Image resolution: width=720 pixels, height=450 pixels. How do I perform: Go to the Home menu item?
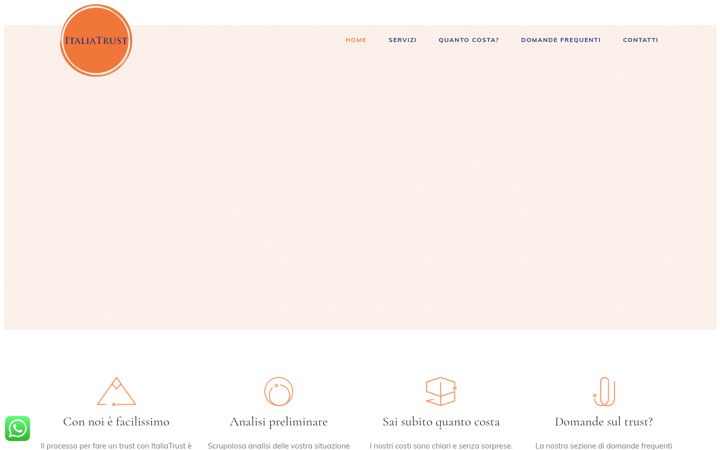click(356, 40)
